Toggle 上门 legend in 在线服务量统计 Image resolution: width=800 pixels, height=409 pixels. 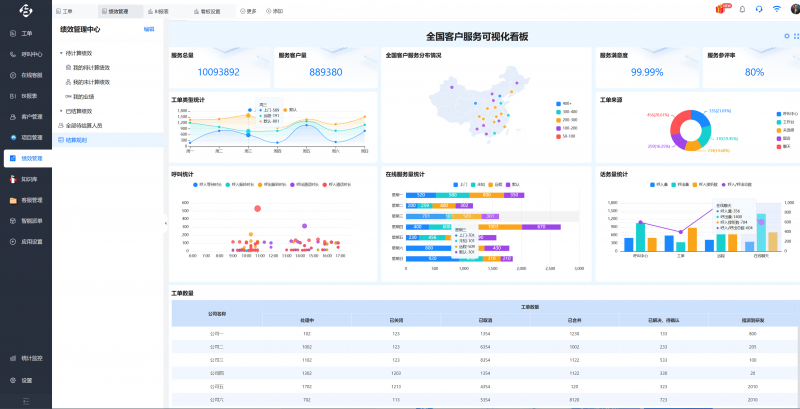(x=461, y=184)
